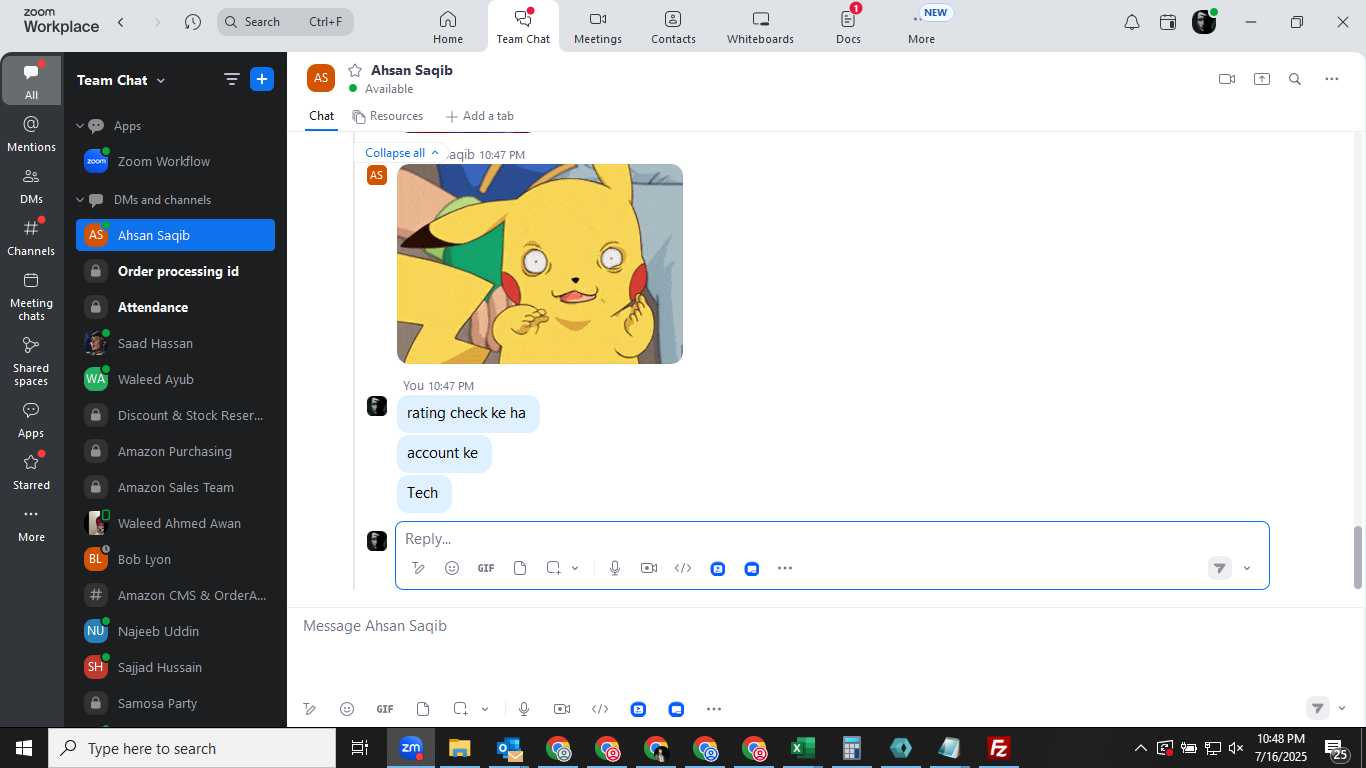The height and width of the screenshot is (768, 1366).
Task: Open profile avatar menu at top right
Action: click(x=1204, y=22)
